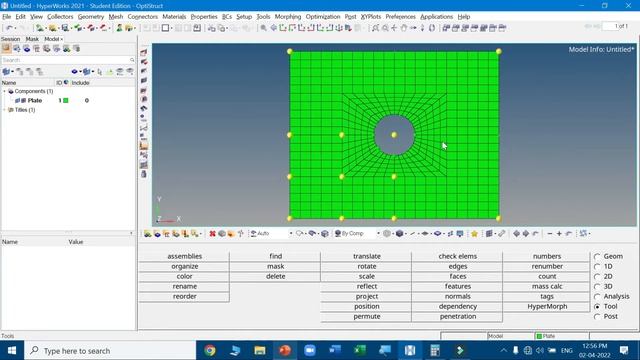
Task: Click the mass calc panel button
Action: click(547, 286)
